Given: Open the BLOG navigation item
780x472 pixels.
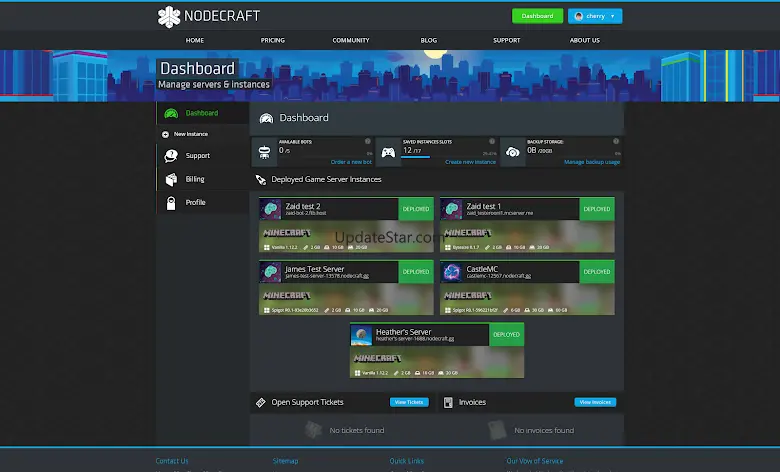Looking at the screenshot, I should coord(428,40).
